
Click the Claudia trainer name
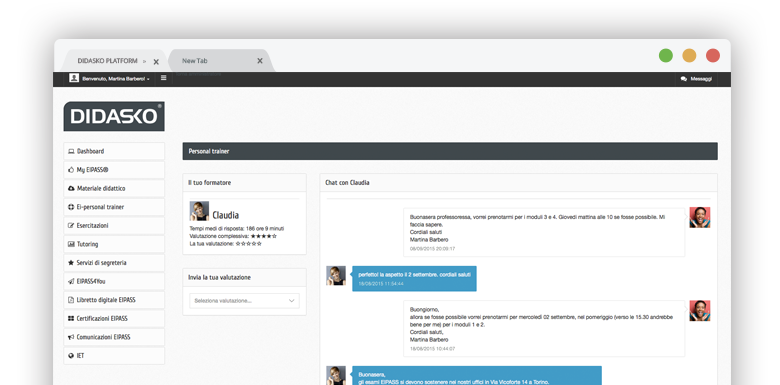coord(225,215)
